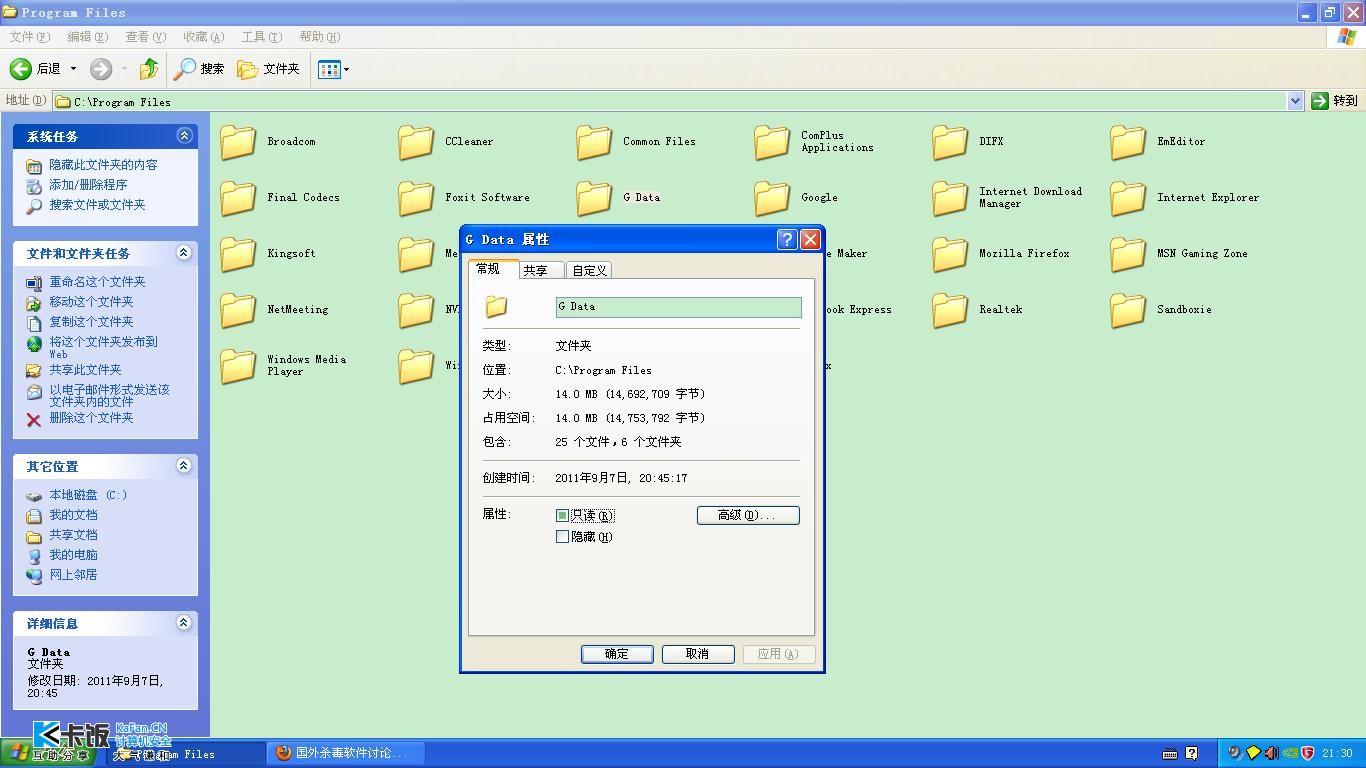Click the Start button on taskbar
Viewport: 1366px width, 768px height.
pyautogui.click(x=47, y=753)
